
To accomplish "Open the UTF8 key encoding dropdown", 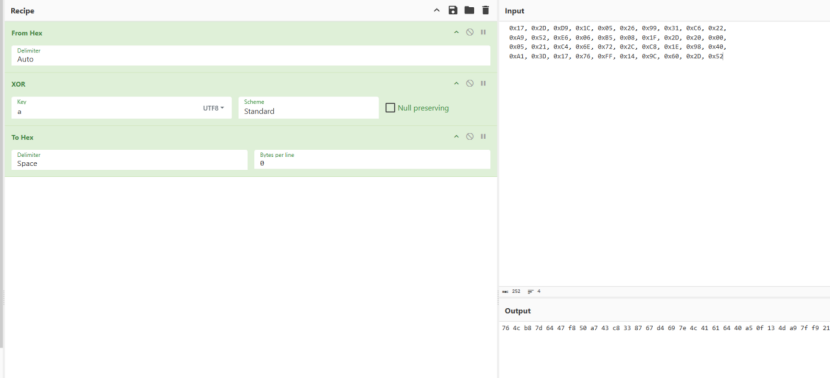I will point(213,108).
